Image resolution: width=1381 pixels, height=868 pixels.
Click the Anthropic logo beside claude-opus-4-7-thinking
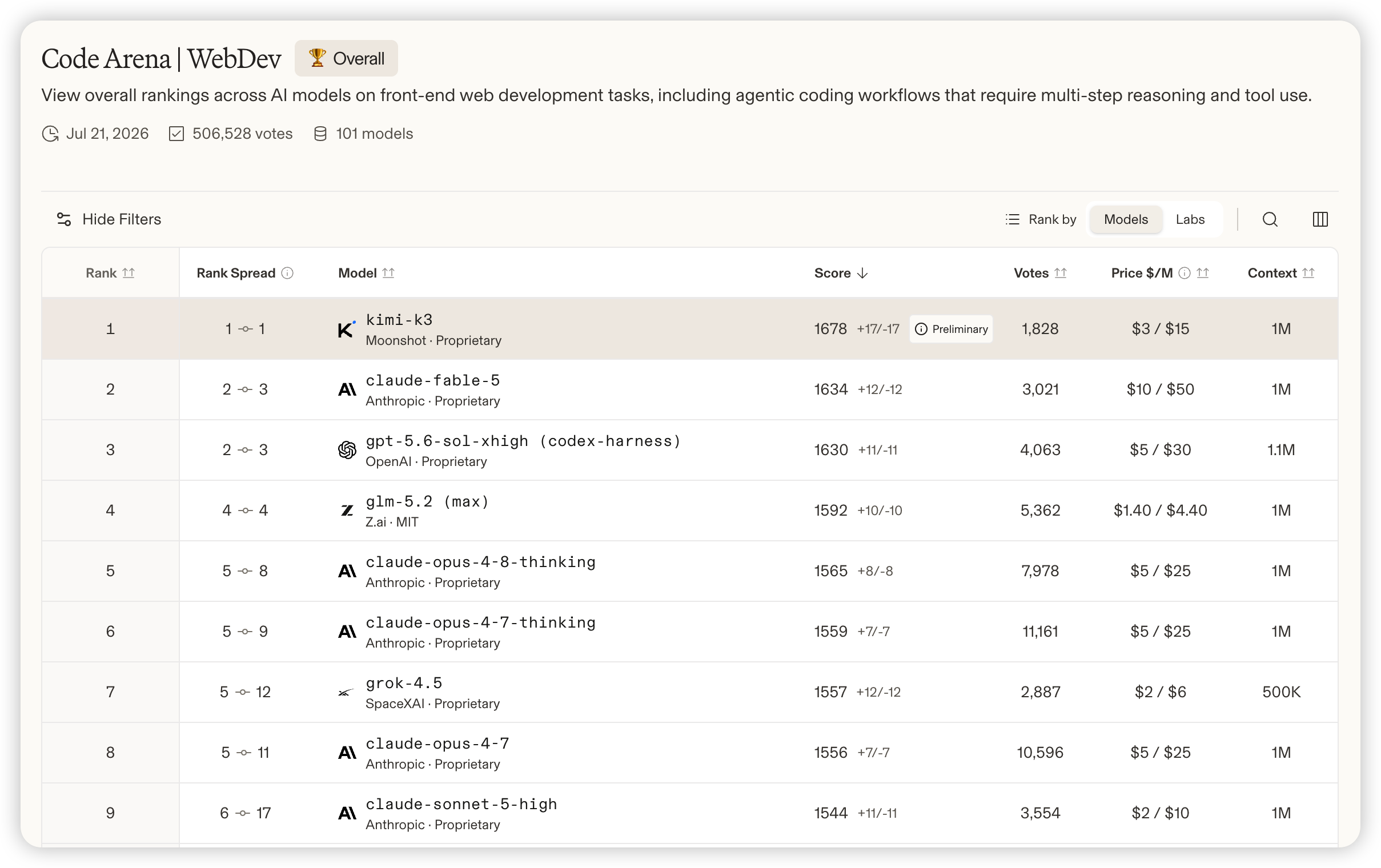click(347, 632)
